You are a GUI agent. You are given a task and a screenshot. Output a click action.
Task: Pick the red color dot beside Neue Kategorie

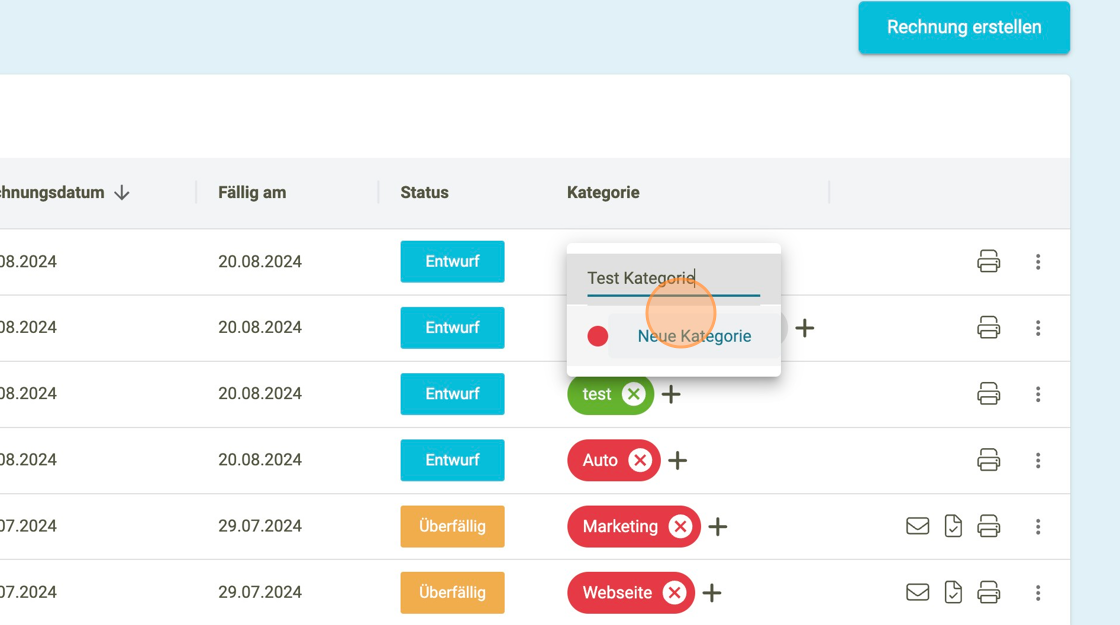tap(598, 336)
